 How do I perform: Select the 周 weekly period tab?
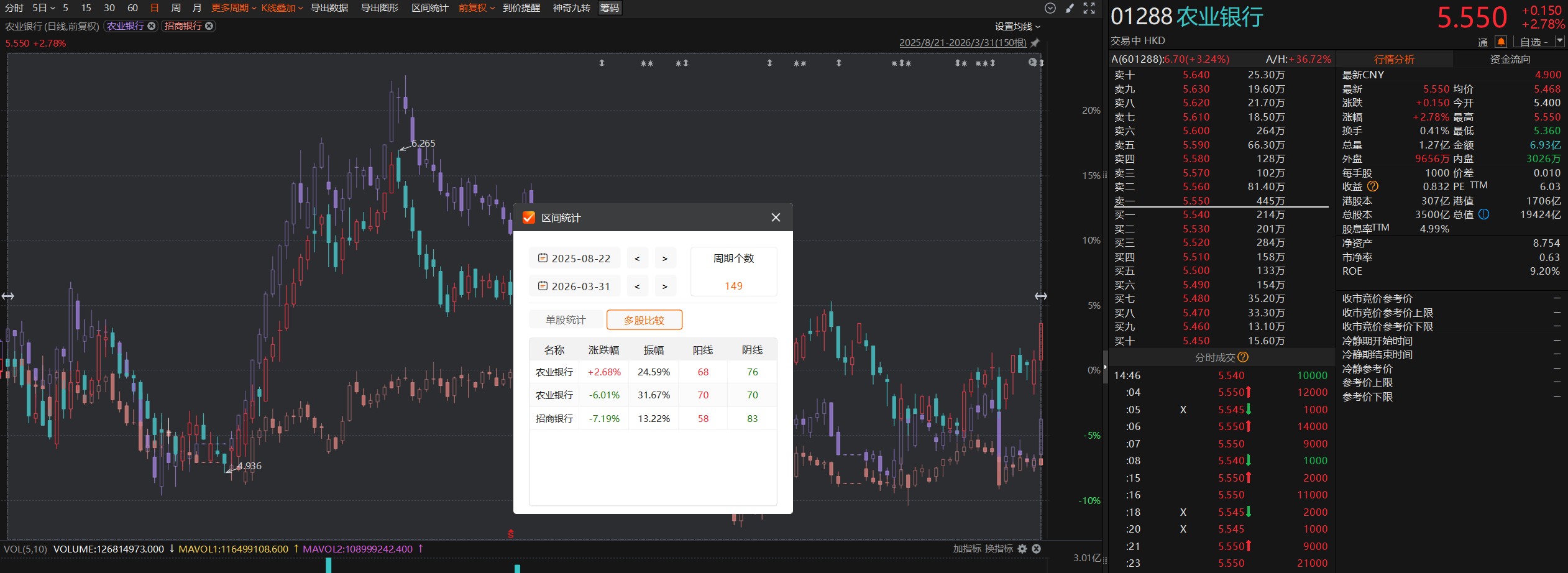176,8
